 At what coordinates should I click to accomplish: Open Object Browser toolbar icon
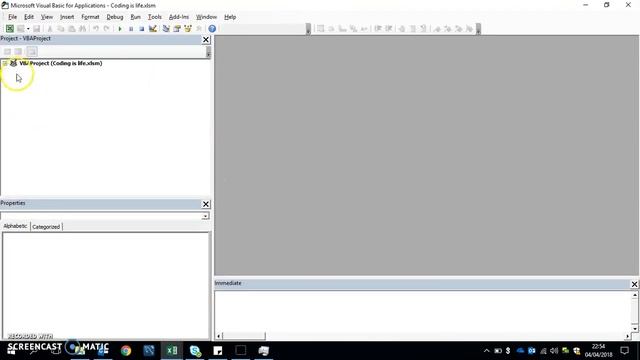click(188, 29)
